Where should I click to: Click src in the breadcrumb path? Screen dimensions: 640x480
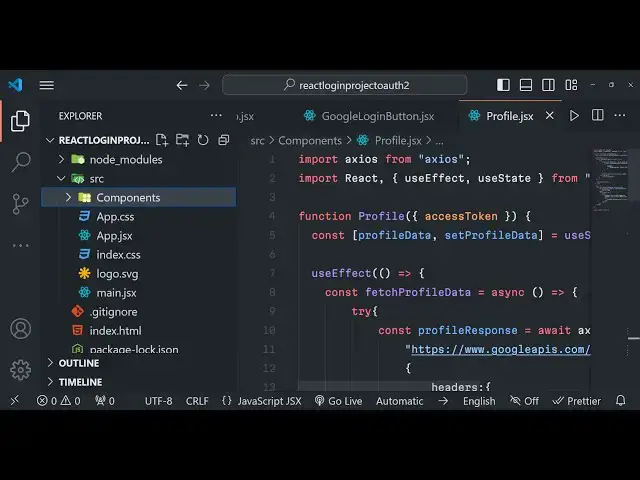257,141
